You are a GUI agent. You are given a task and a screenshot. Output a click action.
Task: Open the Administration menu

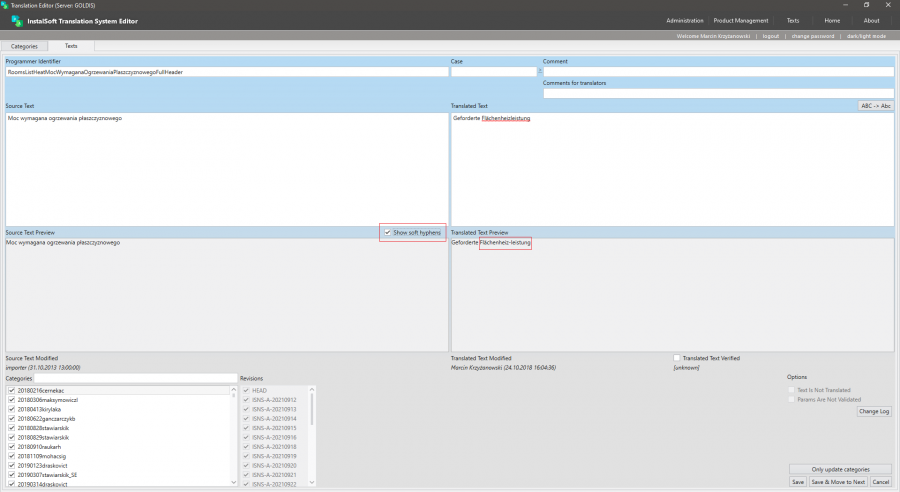pos(685,20)
